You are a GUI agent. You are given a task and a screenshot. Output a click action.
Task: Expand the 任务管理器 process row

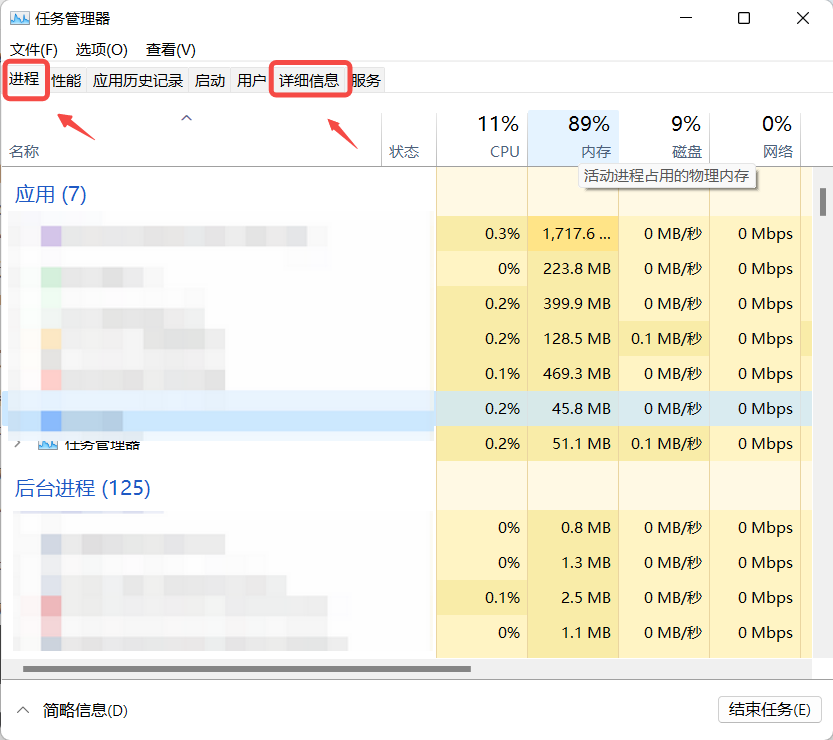point(17,443)
